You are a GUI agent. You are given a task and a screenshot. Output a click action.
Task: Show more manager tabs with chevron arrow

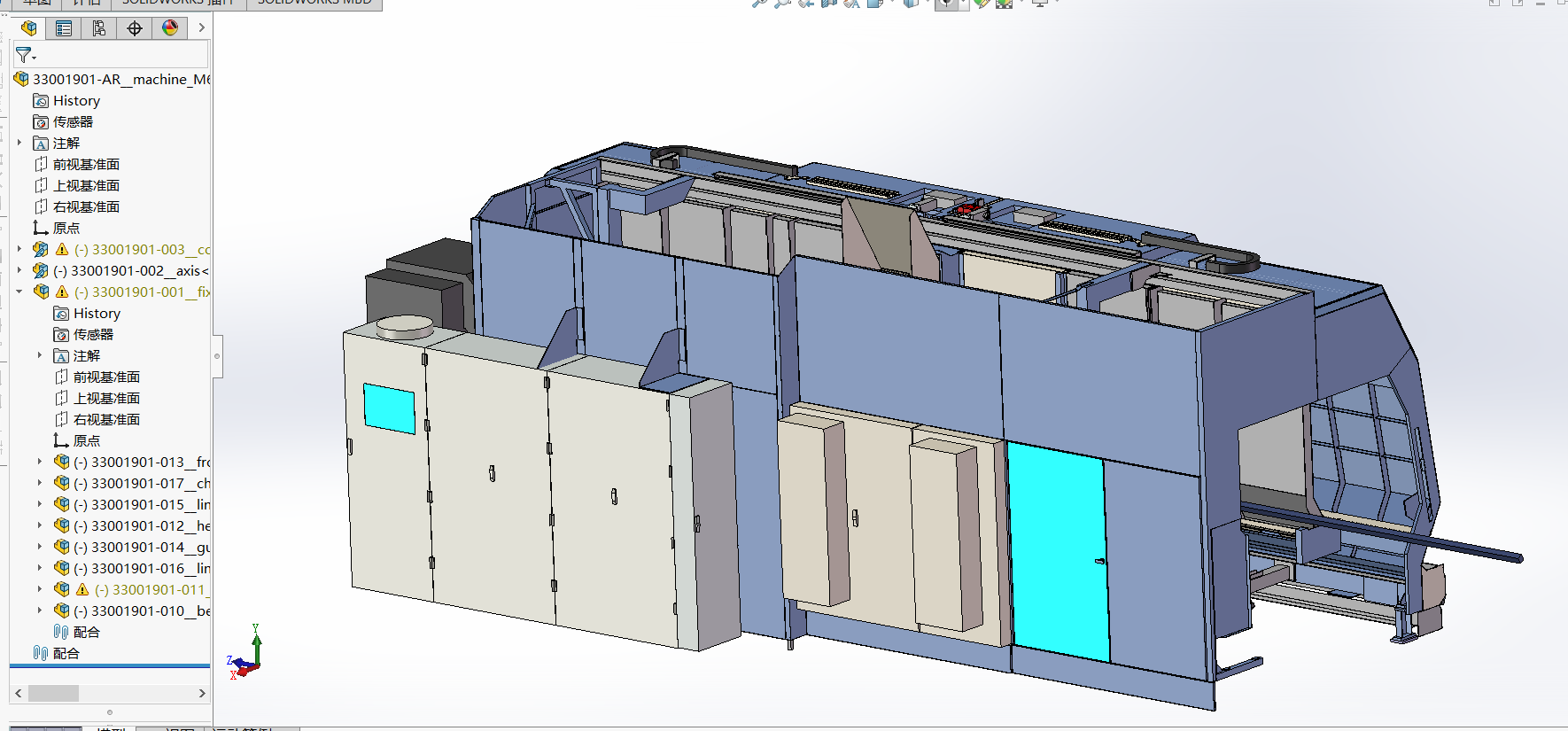(201, 28)
